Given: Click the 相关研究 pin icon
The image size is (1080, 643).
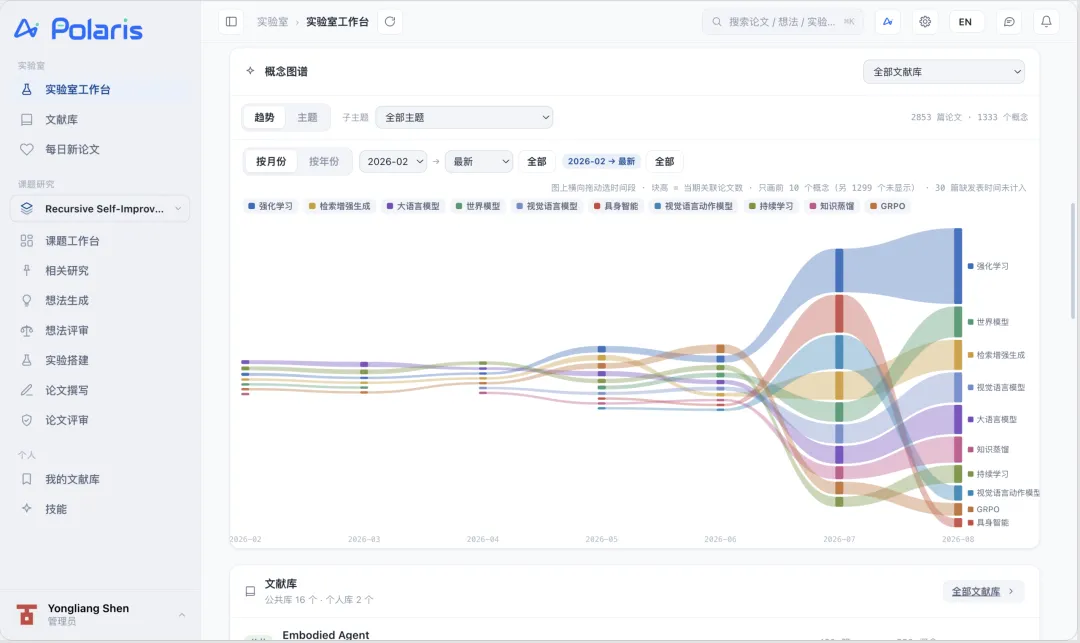Looking at the screenshot, I should [26, 271].
